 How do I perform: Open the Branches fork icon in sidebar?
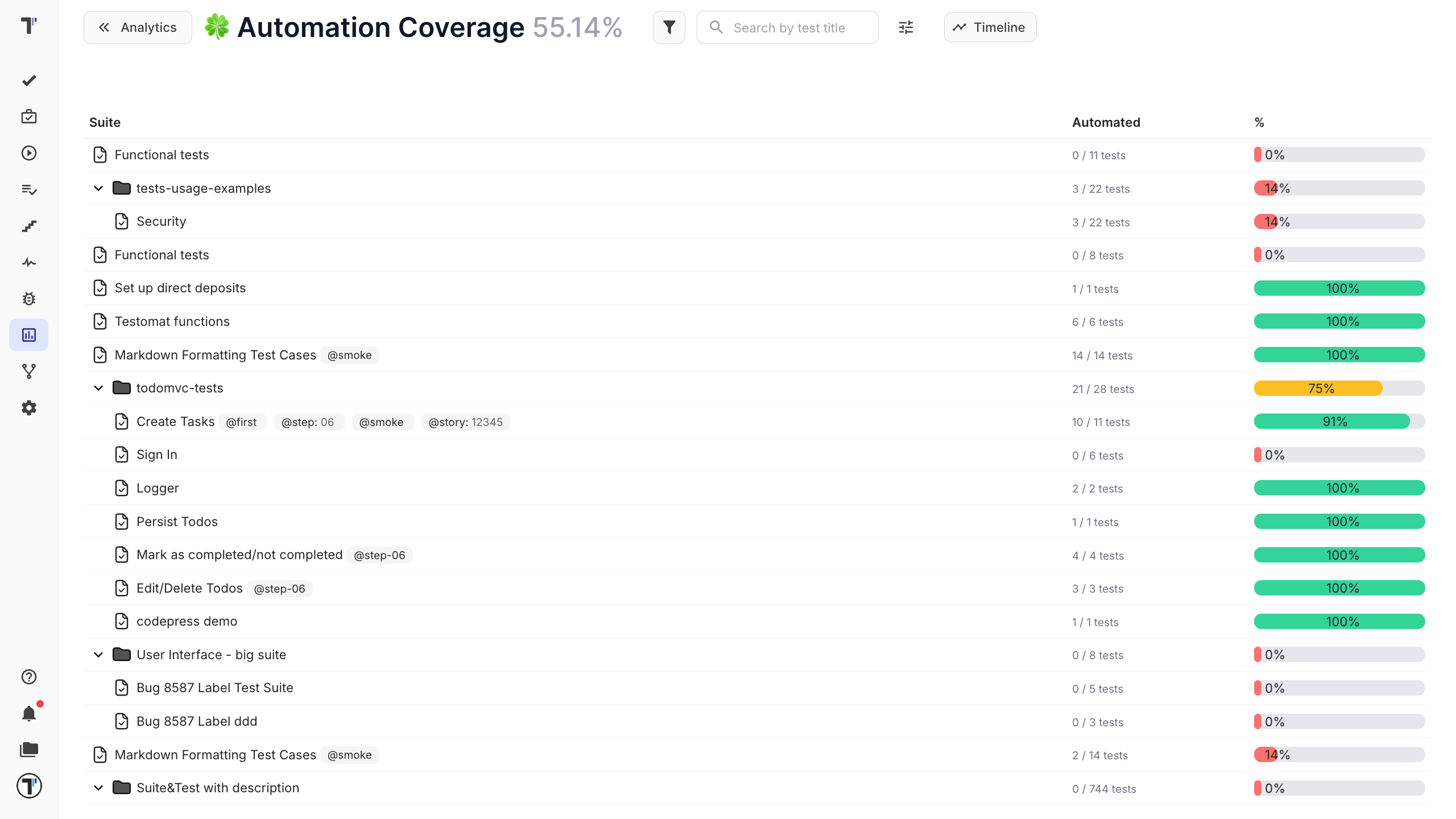pyautogui.click(x=29, y=371)
